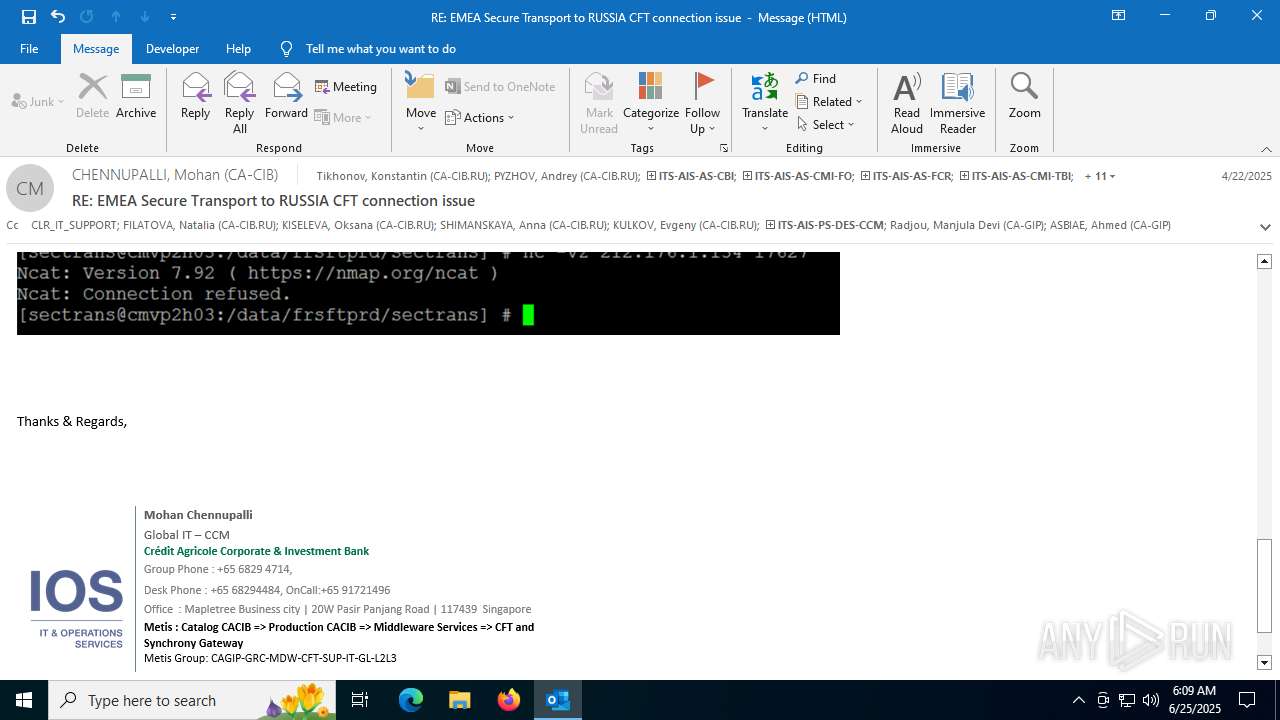
Task: Forward this email
Action: (x=286, y=97)
